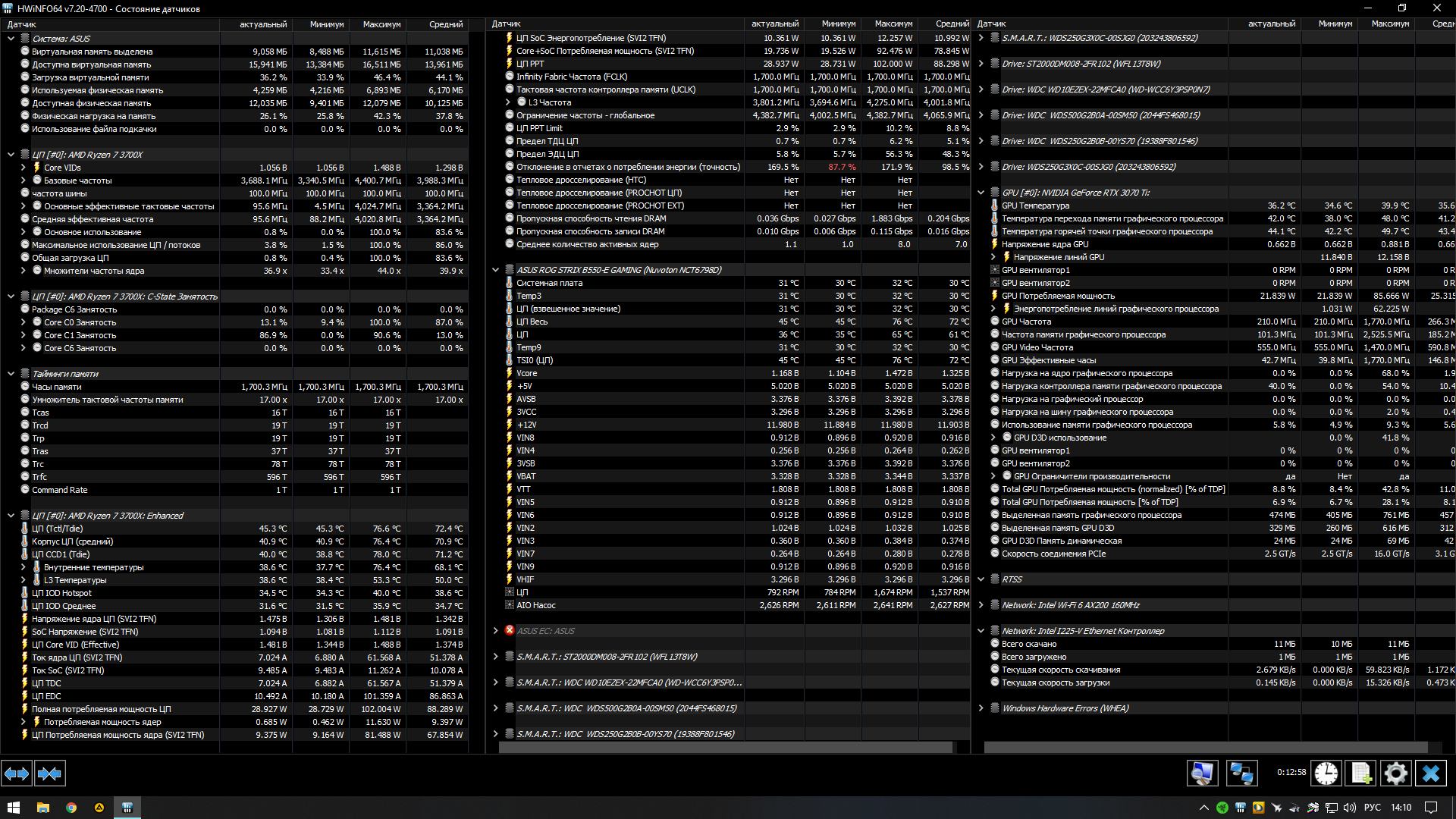Expand the disabled ASUS EC: ASUS group
The height and width of the screenshot is (819, 1456).
tap(495, 631)
